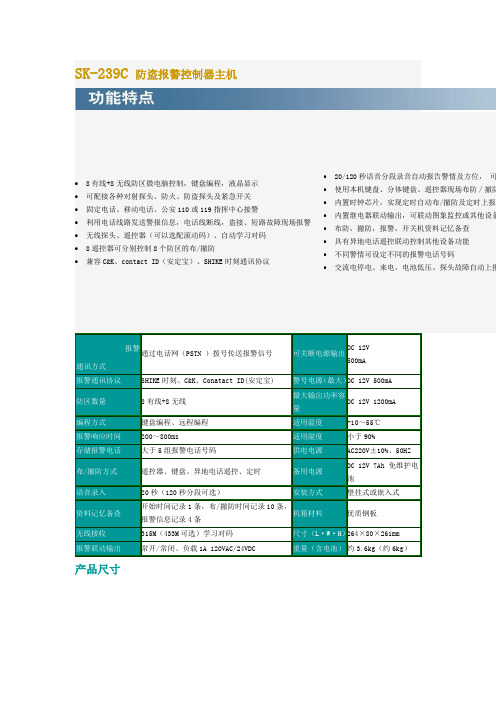Viewport: 496px width, 702px height.
Task: Click the '产品尺寸' heading below the table
Action: pyautogui.click(x=97, y=569)
